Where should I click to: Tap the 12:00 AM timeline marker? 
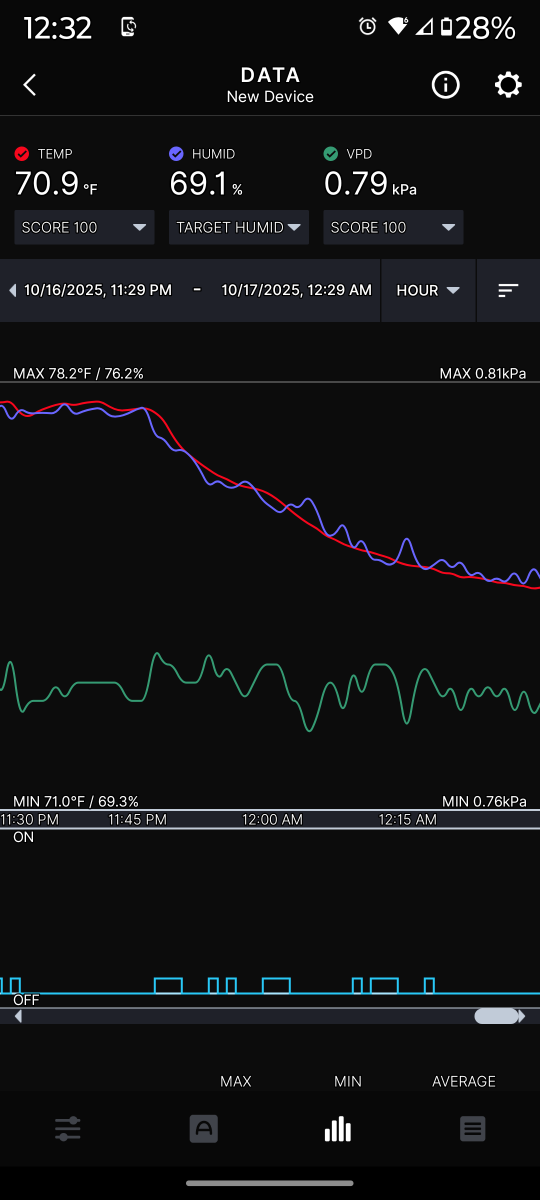(272, 819)
